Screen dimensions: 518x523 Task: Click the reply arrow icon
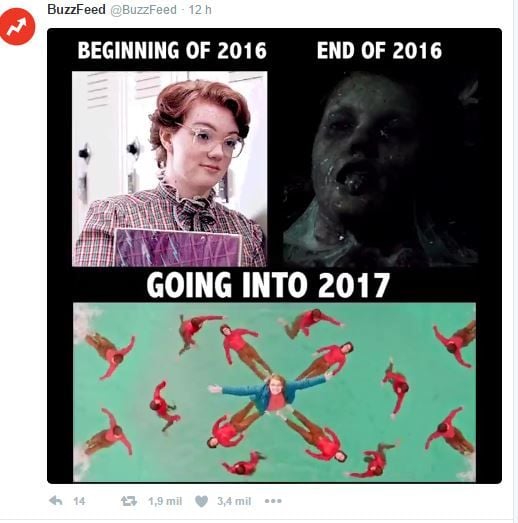[56, 501]
